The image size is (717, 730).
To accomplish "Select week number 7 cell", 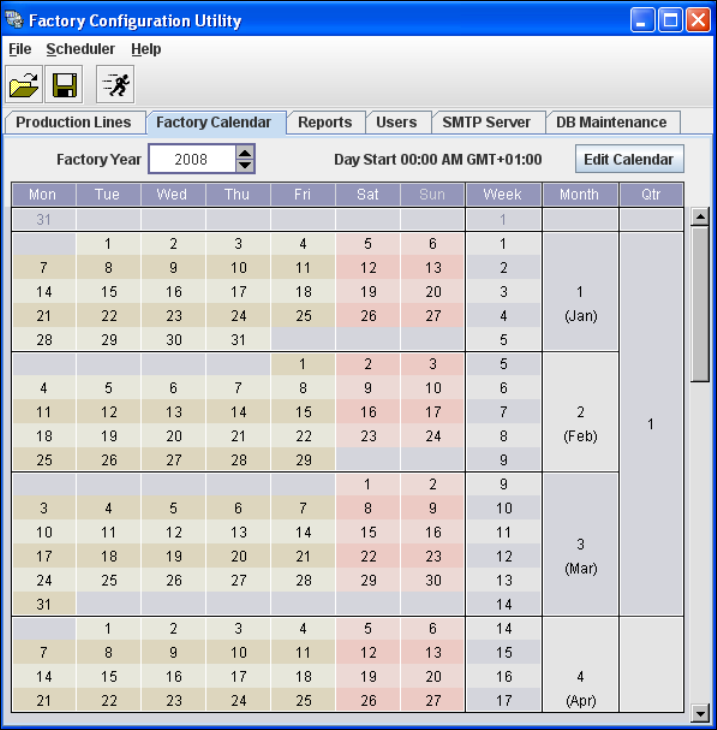I will 503,412.
